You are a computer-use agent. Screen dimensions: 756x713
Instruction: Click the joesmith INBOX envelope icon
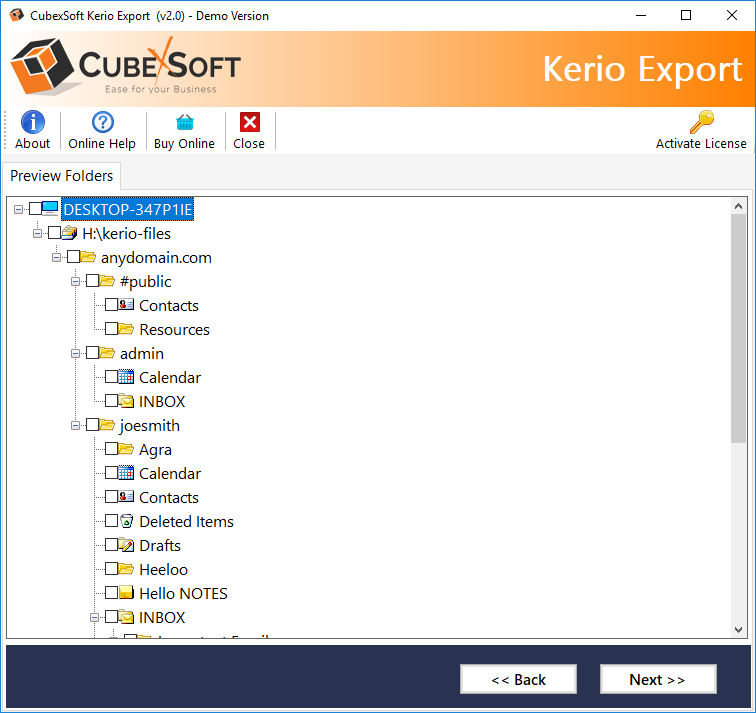point(126,617)
